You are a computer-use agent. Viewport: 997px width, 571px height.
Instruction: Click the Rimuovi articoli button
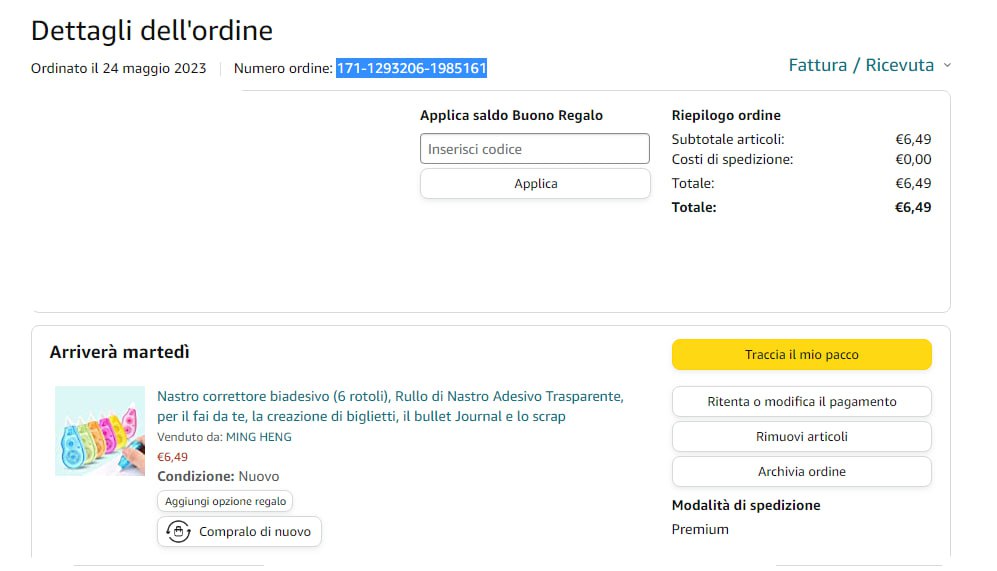click(x=801, y=437)
